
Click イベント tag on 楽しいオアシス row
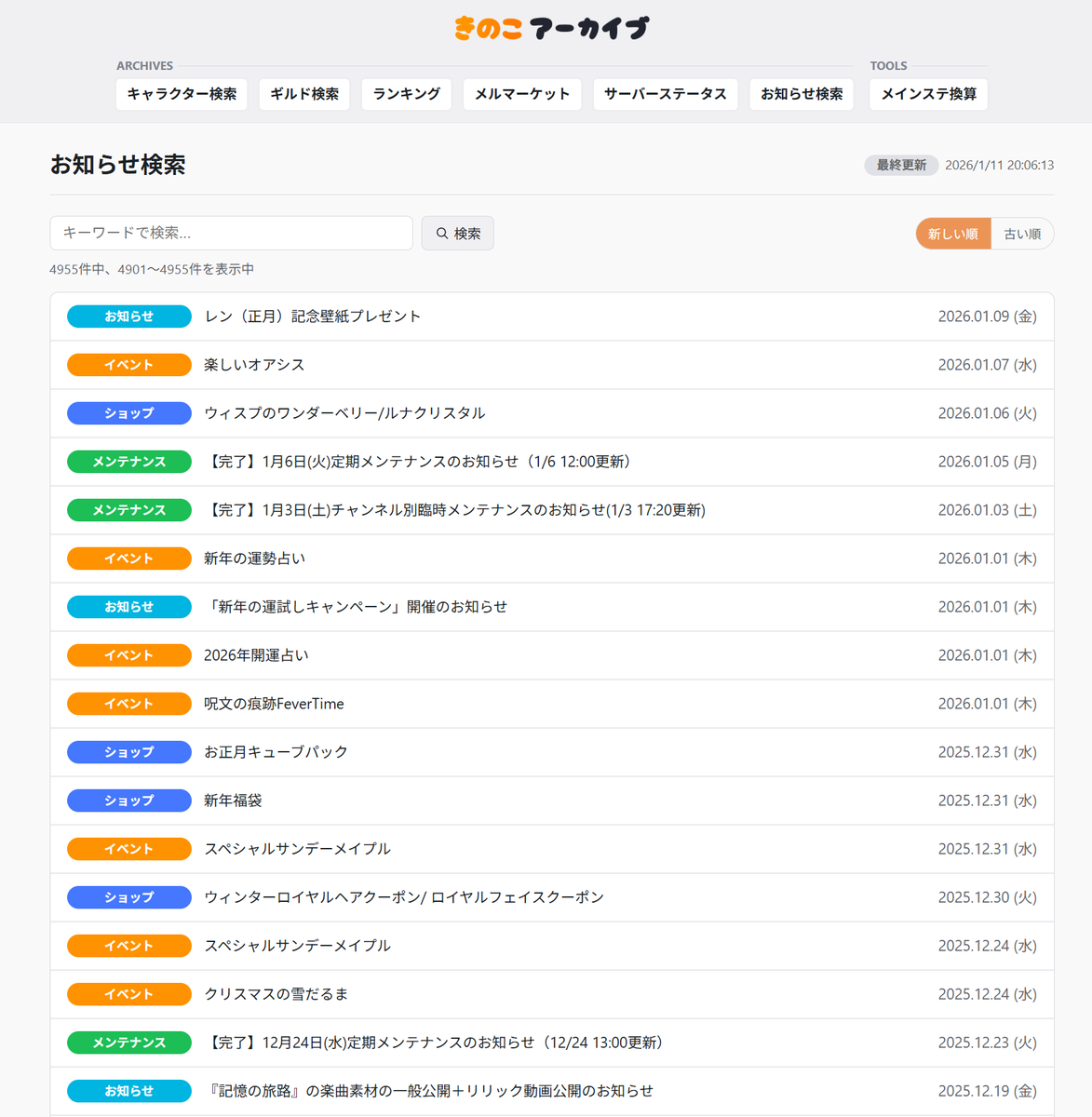pos(129,365)
